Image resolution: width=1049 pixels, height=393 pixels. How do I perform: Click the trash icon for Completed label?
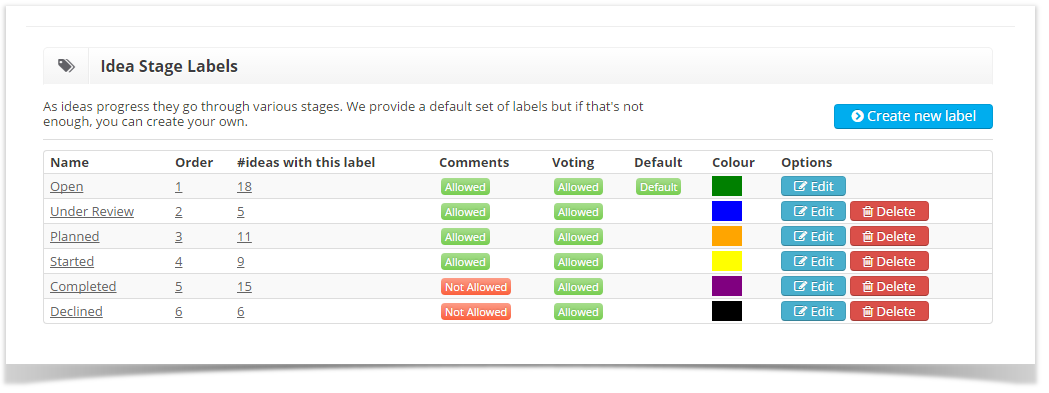point(868,287)
